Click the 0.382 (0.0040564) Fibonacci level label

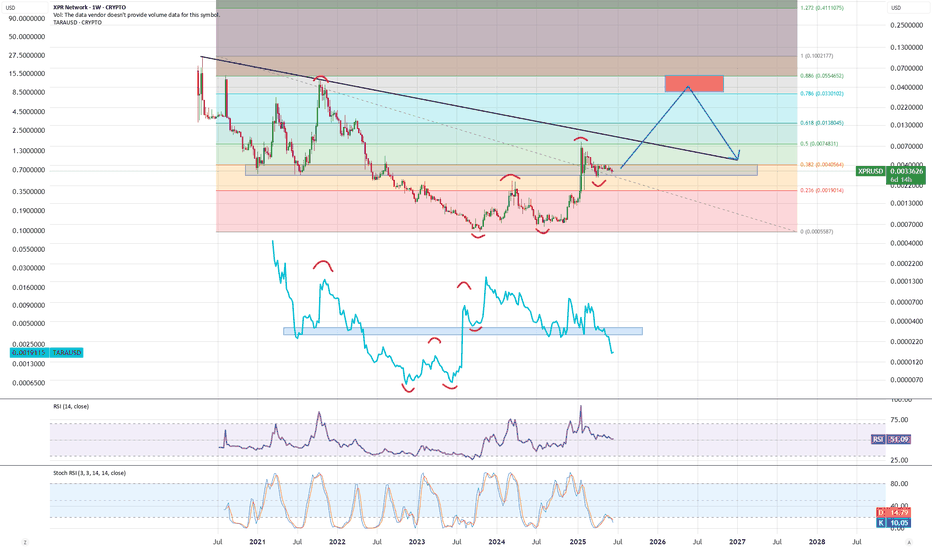coord(822,165)
